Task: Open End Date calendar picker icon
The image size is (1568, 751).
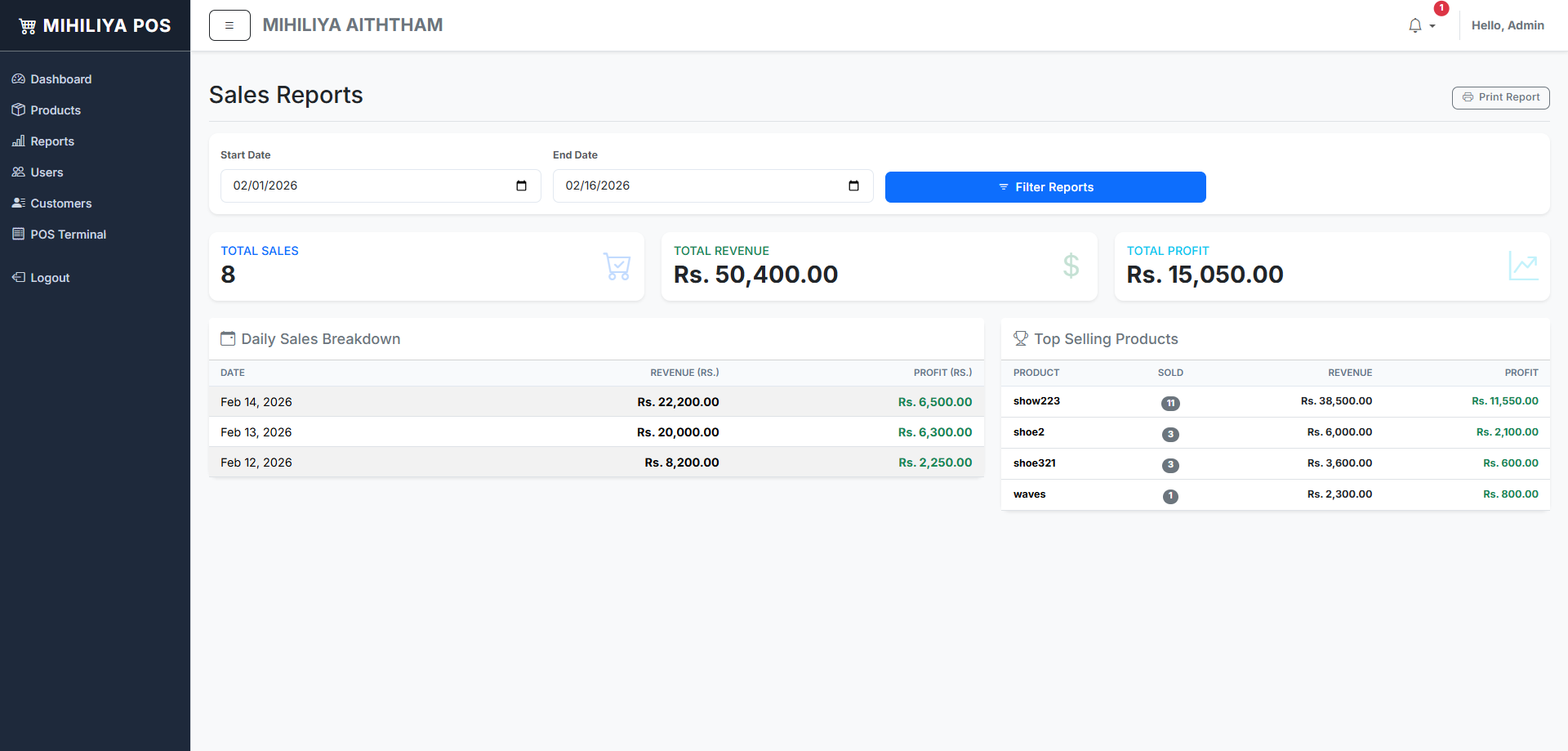Action: pyautogui.click(x=853, y=186)
